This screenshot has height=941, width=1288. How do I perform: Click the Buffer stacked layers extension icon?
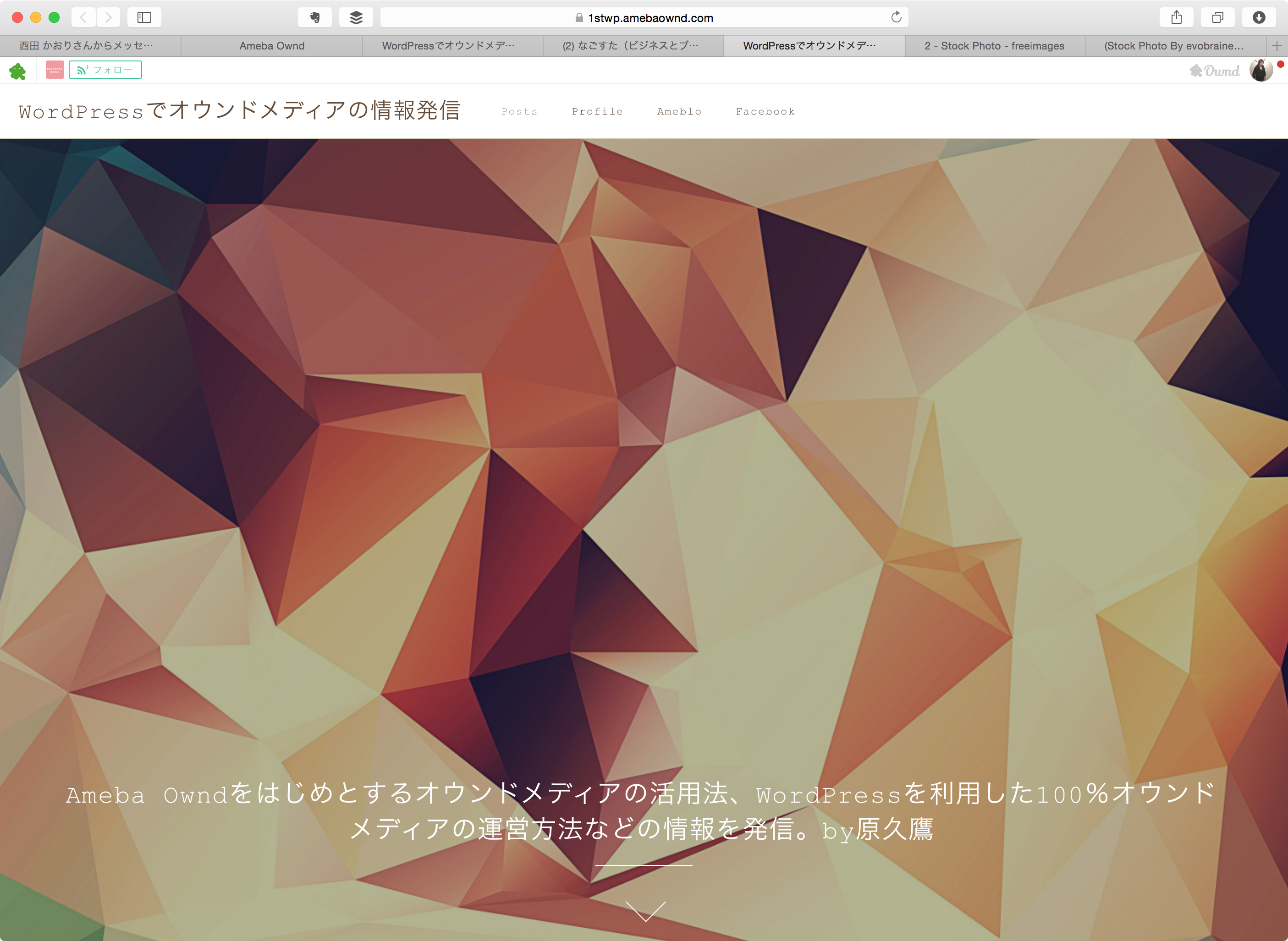pos(356,18)
